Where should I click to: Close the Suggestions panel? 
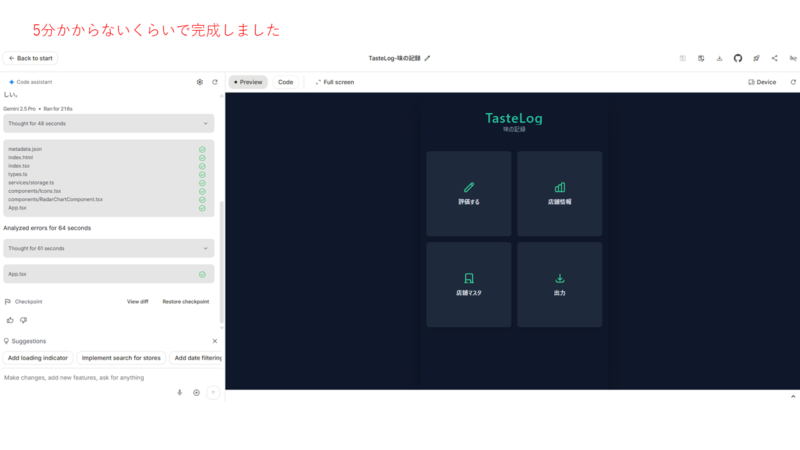[x=214, y=341]
